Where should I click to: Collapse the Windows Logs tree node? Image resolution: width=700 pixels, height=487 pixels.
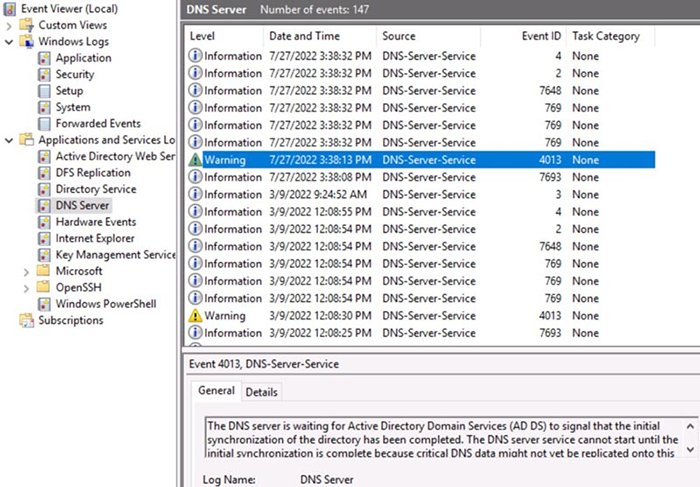click(9, 42)
